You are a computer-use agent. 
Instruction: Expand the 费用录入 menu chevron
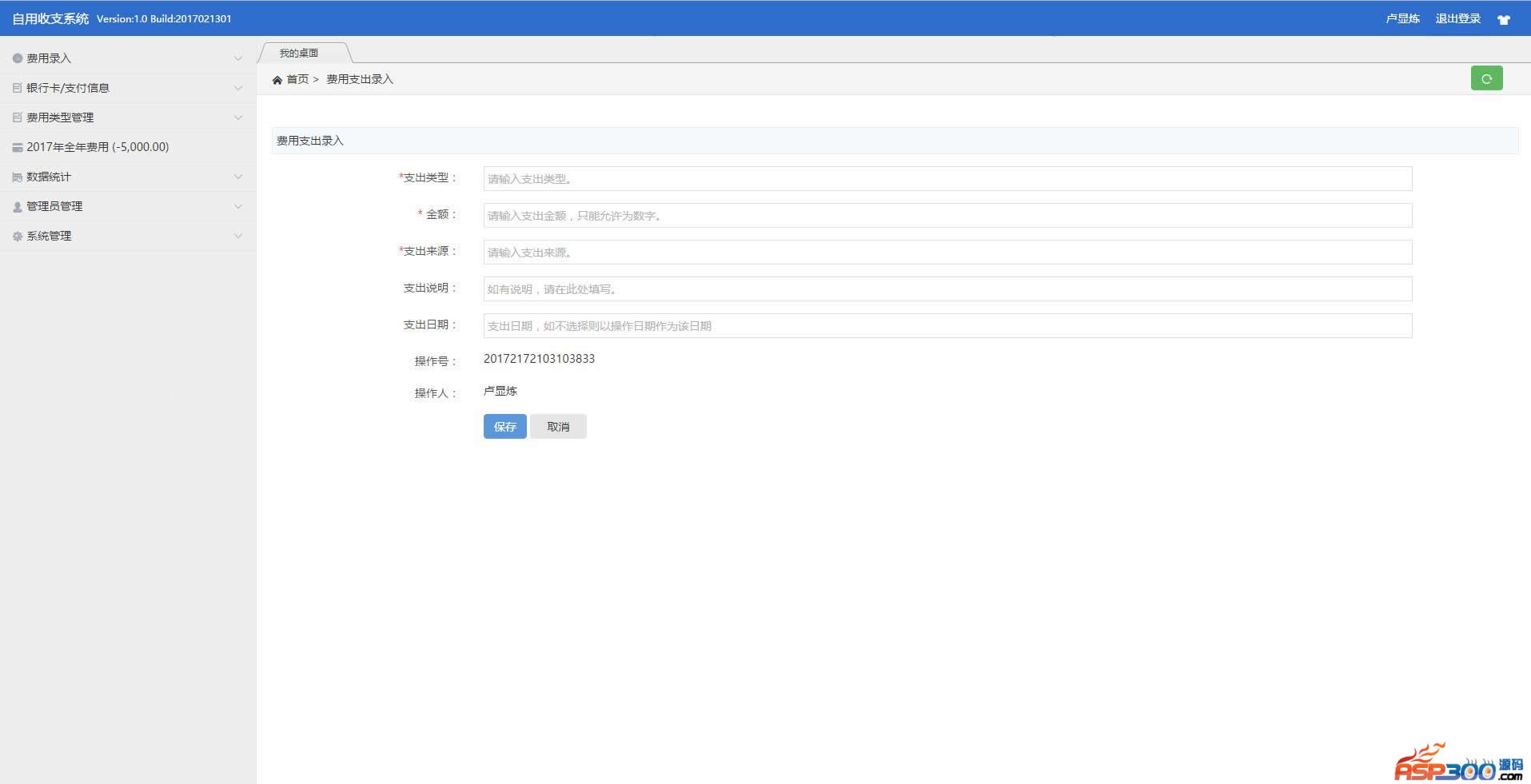point(237,58)
